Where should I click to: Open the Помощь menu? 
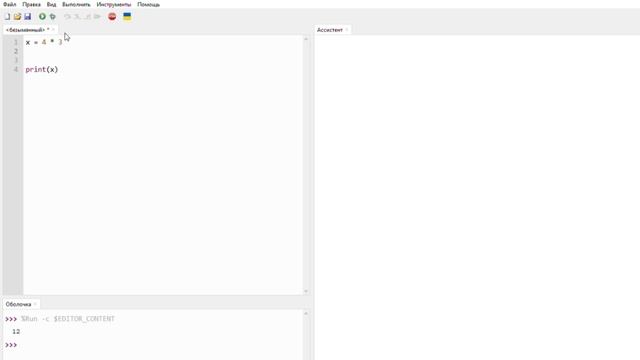pos(149,4)
